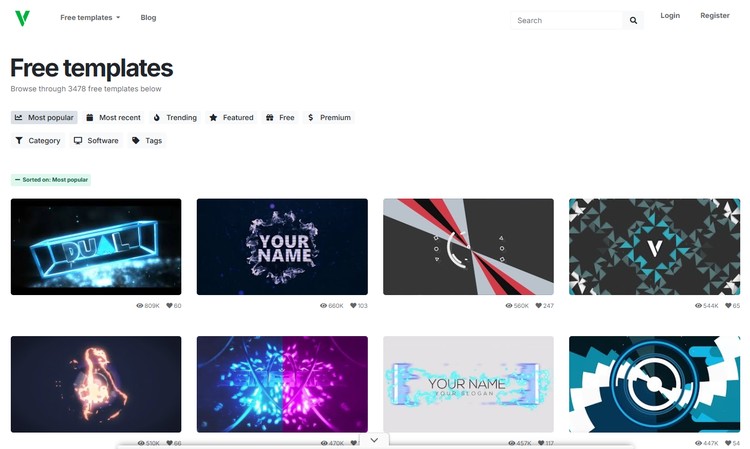Click the Browse through 3478 free templates text

click(86, 89)
